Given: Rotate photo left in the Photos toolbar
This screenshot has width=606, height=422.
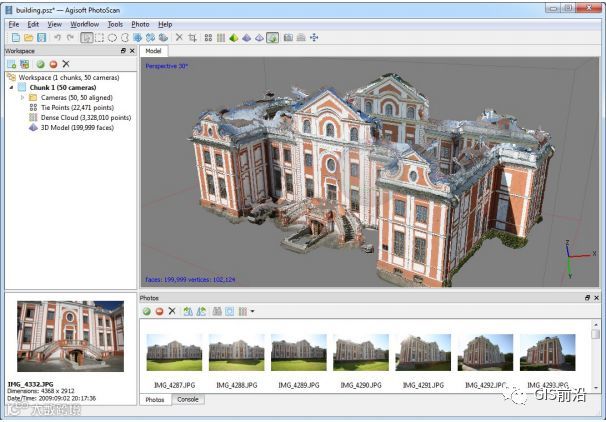Looking at the screenshot, I should [188, 311].
